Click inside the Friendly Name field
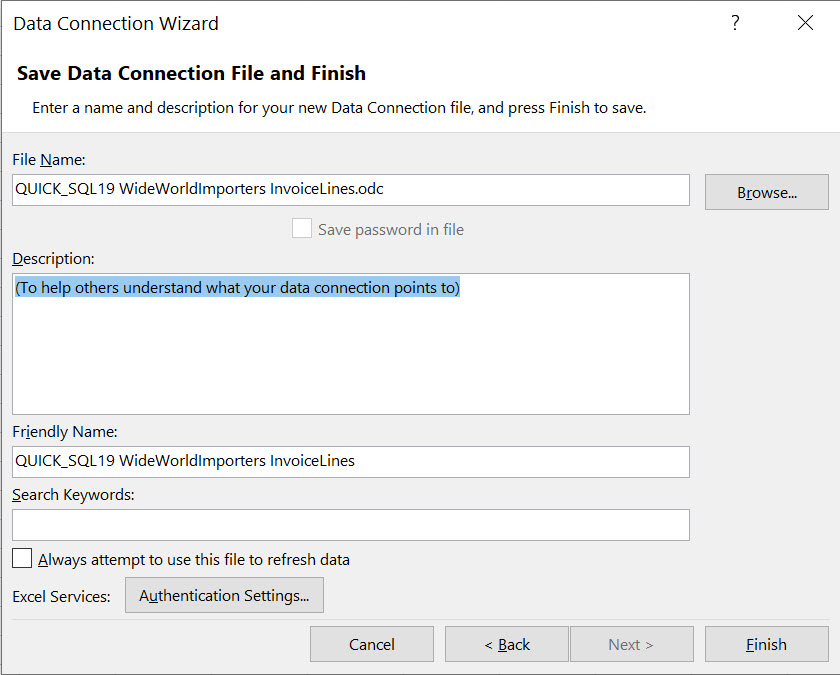 tap(350, 461)
